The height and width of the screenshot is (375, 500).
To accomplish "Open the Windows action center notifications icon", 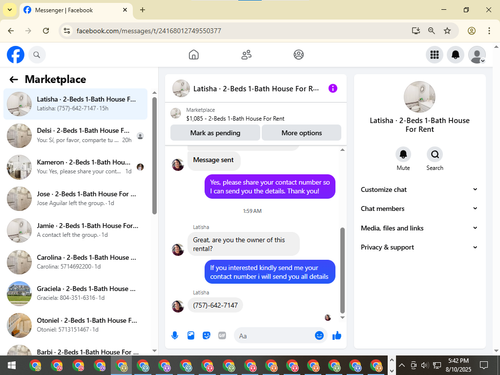I will [484, 365].
